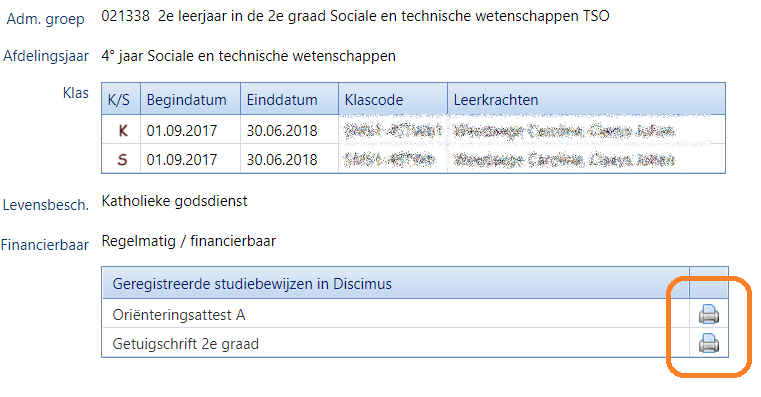
Task: Click the Geregistreerde studiebewijzen in Discimus header
Action: click(252, 283)
